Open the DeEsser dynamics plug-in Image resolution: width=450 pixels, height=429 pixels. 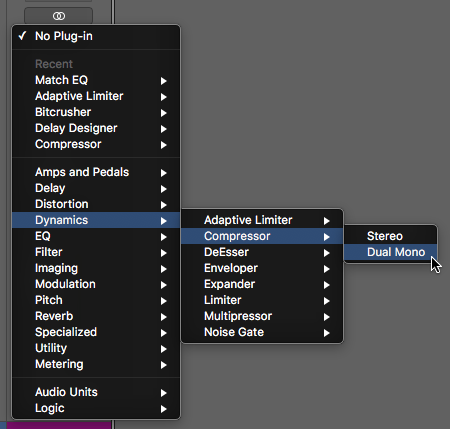coord(262,252)
